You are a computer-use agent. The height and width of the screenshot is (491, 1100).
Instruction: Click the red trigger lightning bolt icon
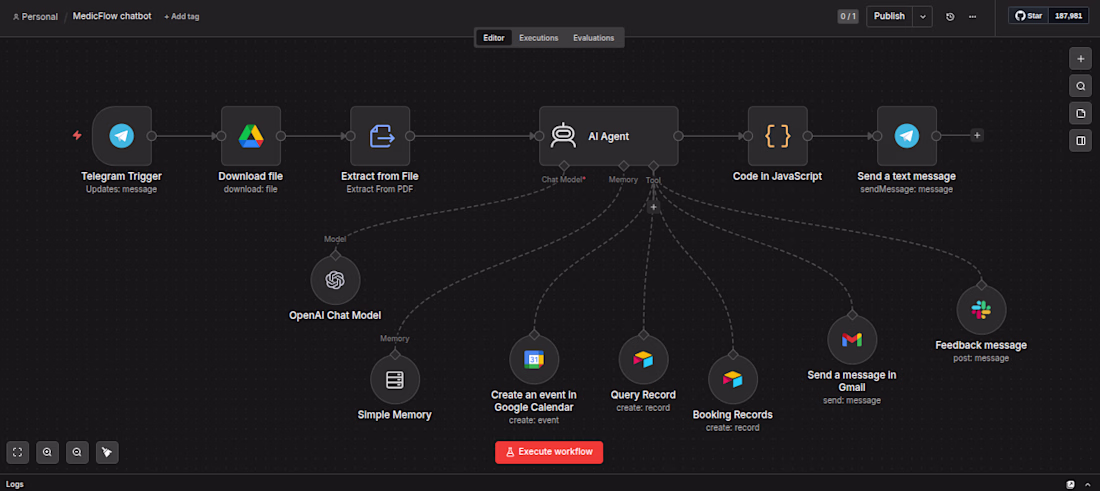coord(77,135)
